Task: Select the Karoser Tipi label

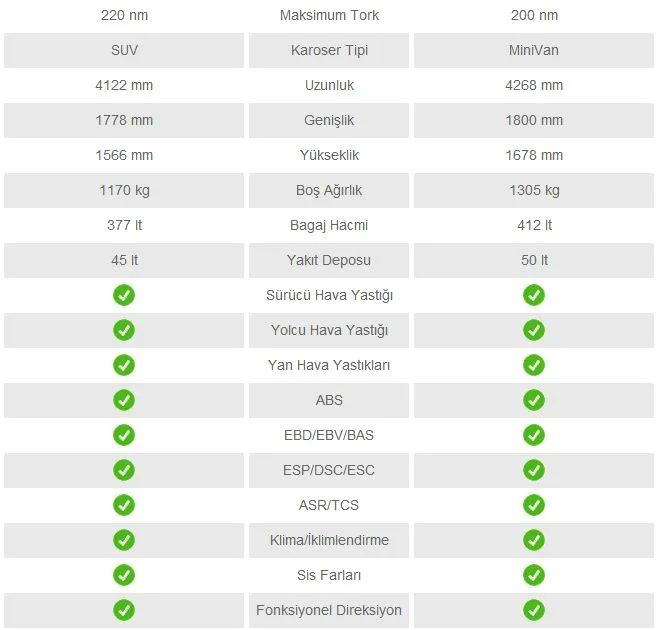Action: (329, 50)
